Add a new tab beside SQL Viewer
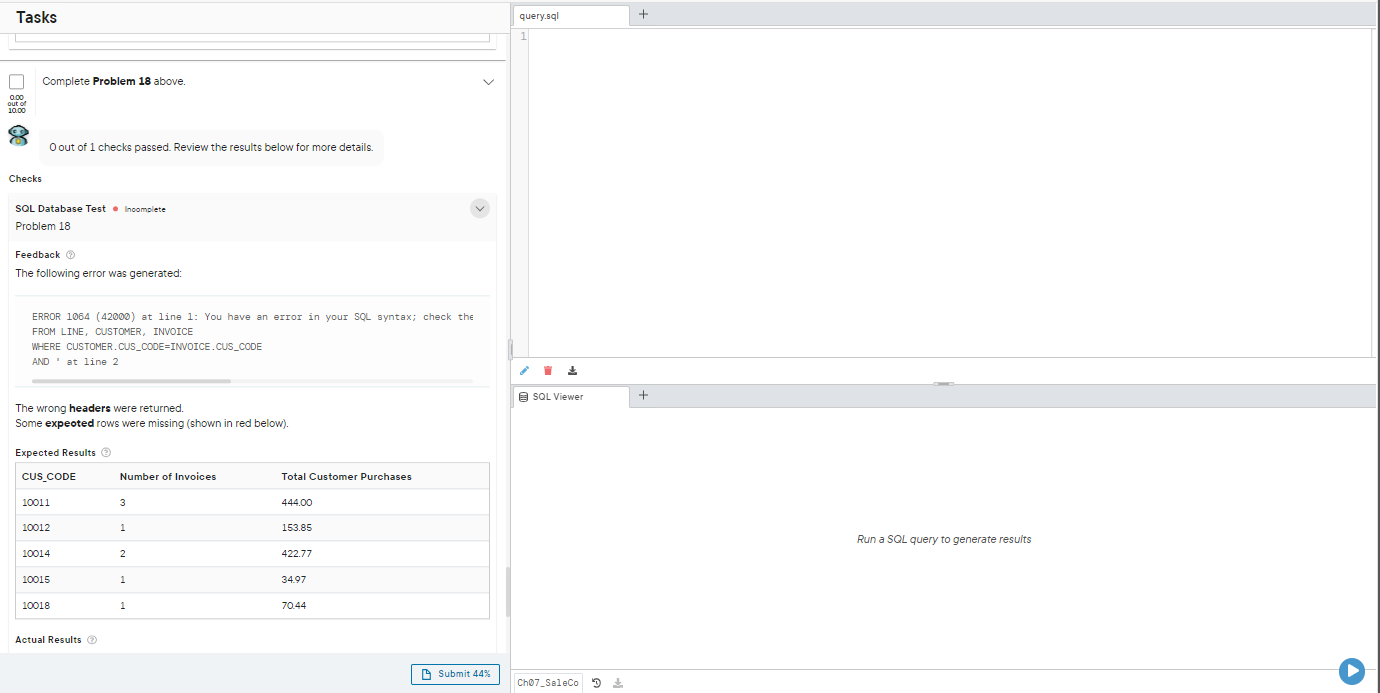This screenshot has width=1380, height=693. click(643, 395)
